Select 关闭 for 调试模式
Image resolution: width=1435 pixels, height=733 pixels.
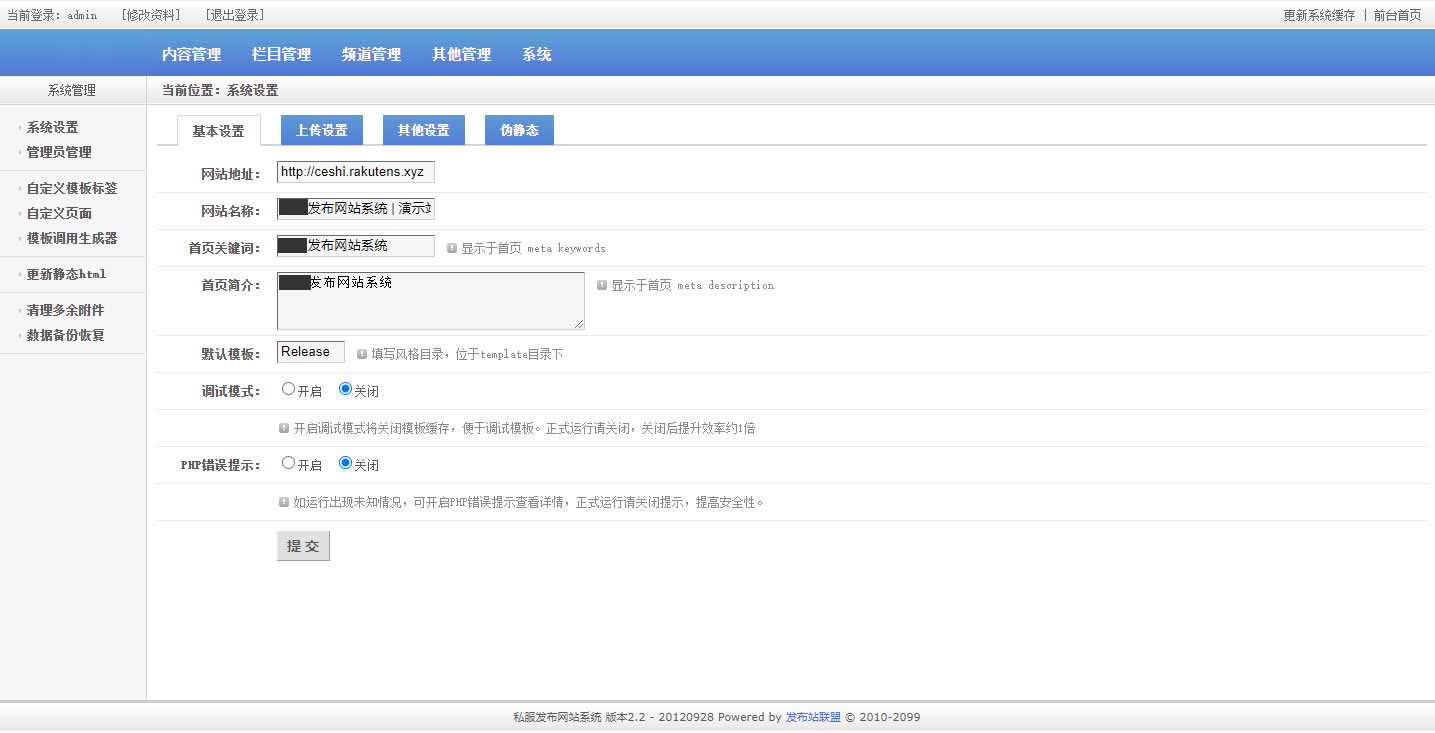(345, 389)
